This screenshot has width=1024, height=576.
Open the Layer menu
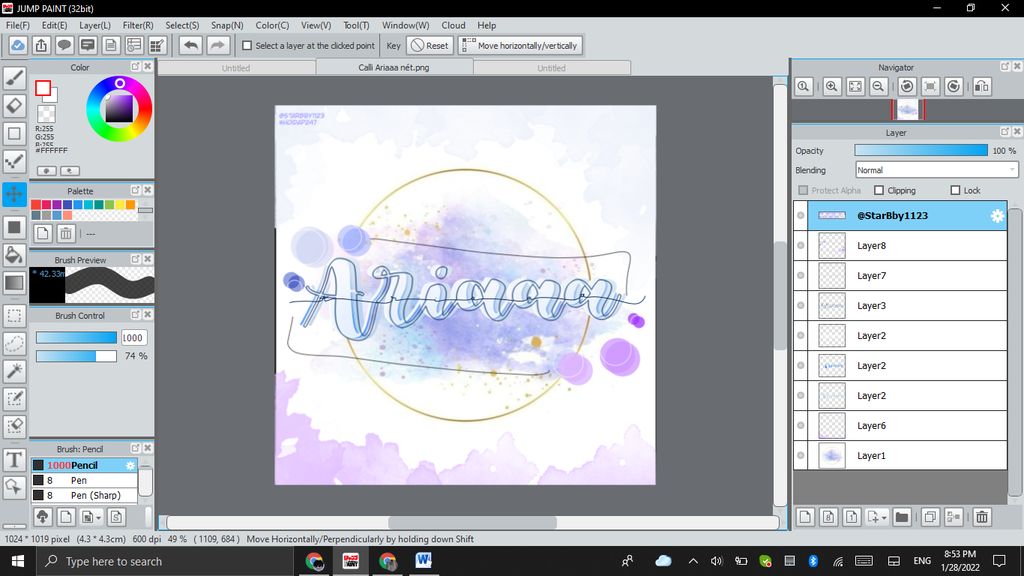95,25
